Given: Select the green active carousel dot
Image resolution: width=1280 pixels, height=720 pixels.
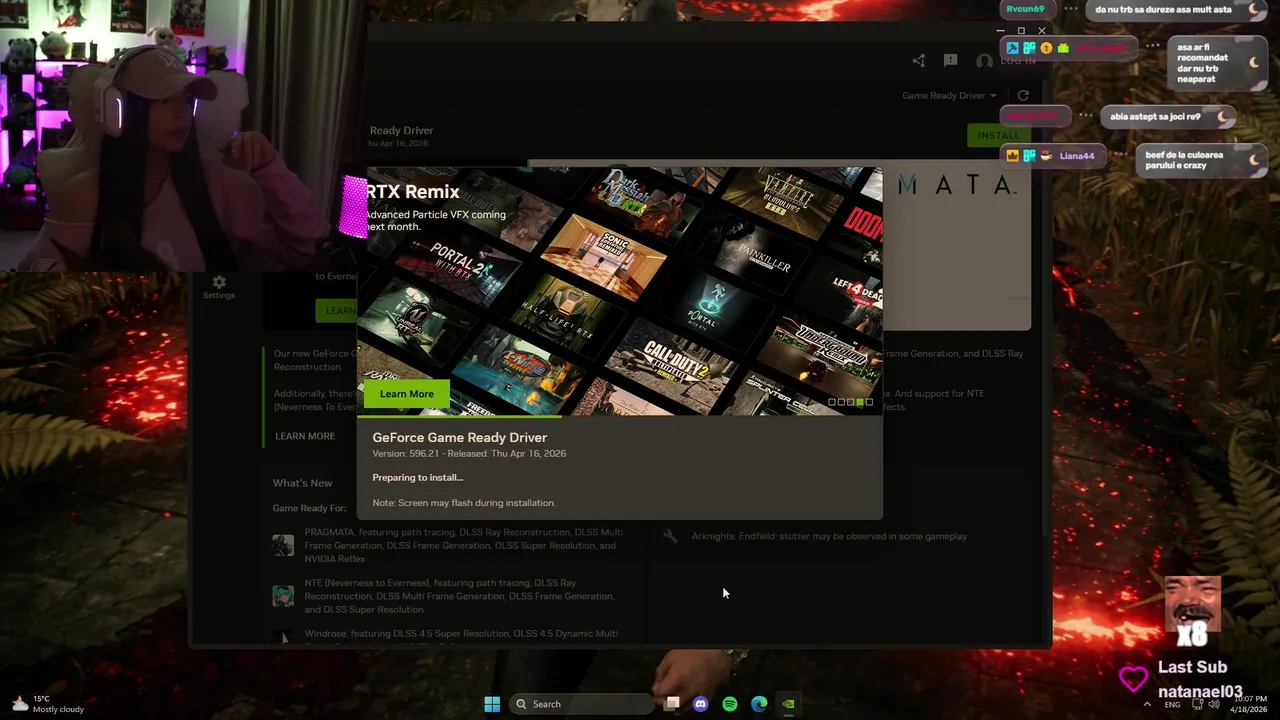Looking at the screenshot, I should [x=859, y=402].
